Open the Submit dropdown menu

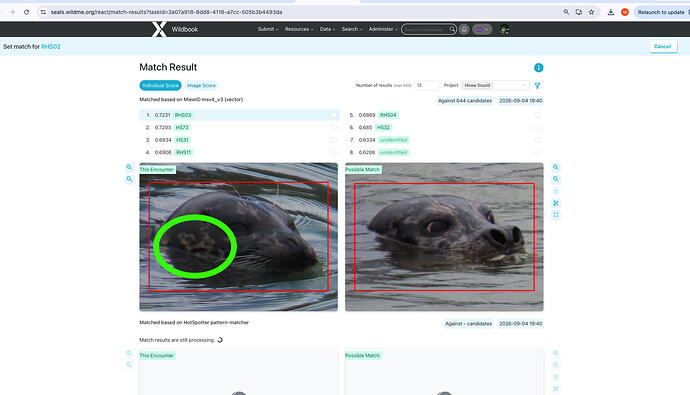point(268,29)
